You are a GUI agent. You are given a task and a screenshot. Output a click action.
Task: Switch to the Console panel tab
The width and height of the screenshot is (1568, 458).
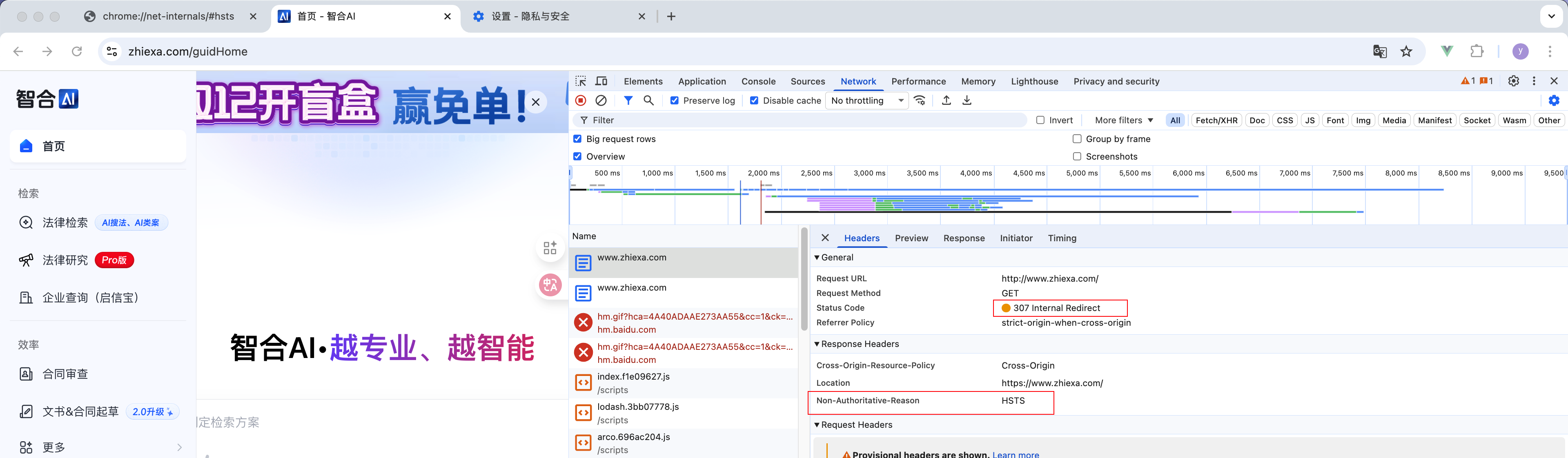coord(758,82)
